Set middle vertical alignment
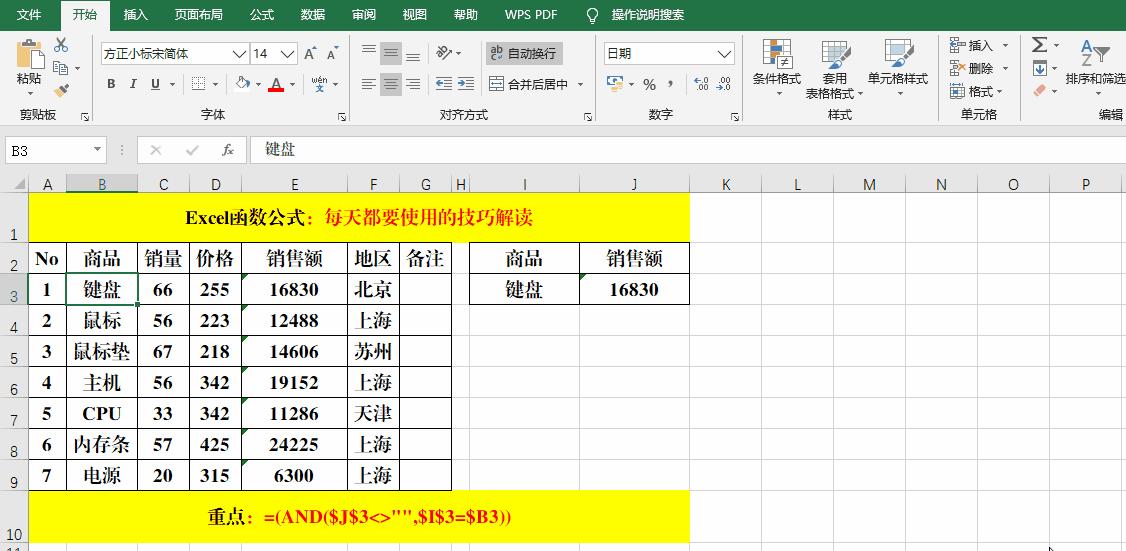This screenshot has height=551, width=1126. pos(391,52)
